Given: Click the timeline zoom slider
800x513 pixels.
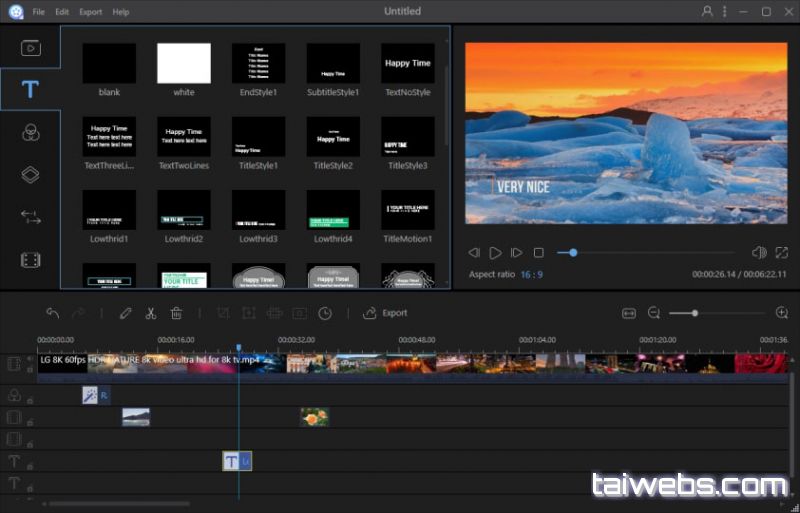Looking at the screenshot, I should click(x=695, y=313).
